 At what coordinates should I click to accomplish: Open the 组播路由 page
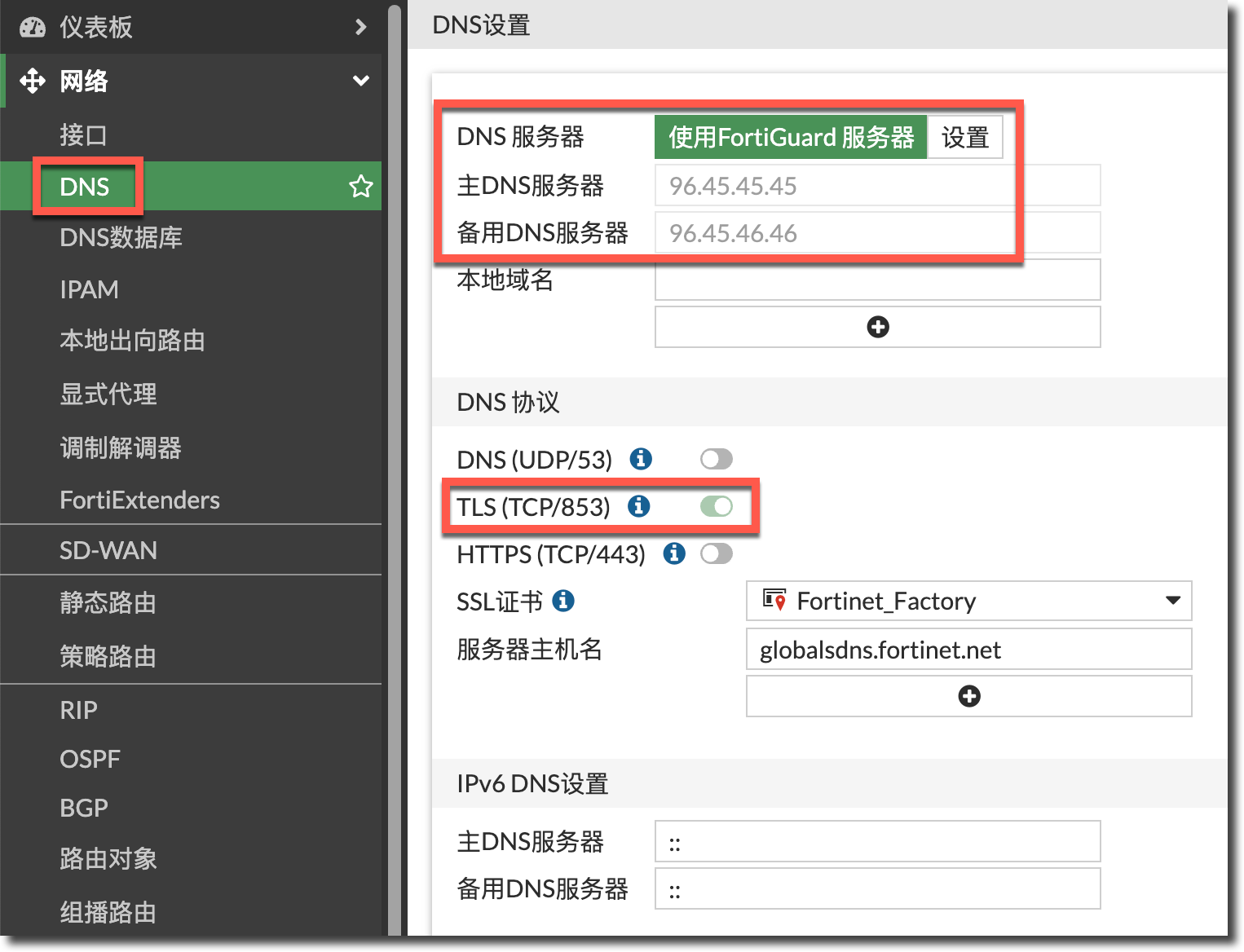coord(191,912)
